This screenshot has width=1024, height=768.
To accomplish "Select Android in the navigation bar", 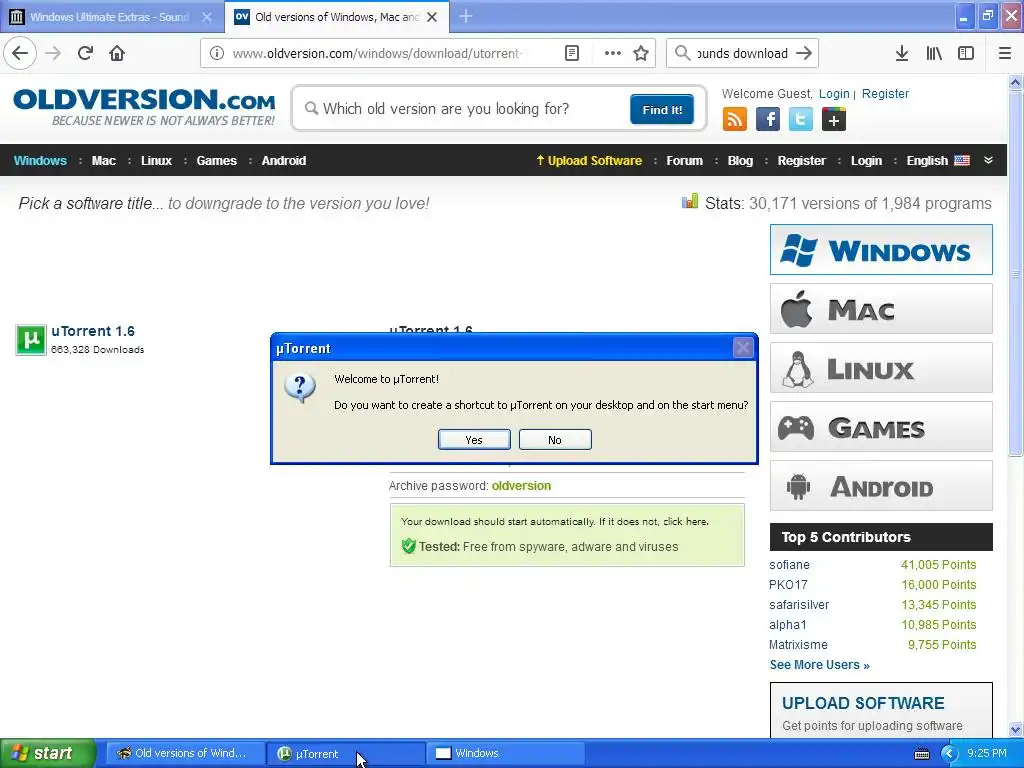I will [x=283, y=161].
